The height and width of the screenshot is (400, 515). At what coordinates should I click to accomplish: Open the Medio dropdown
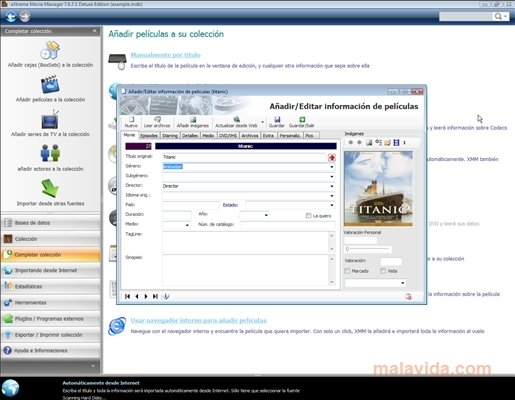click(x=187, y=225)
